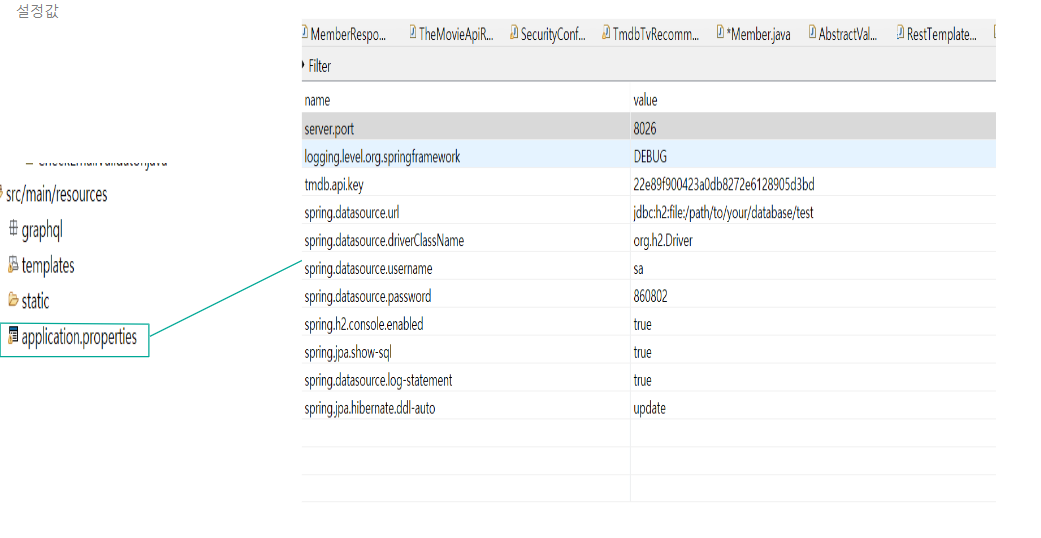Screen dimensions: 1041x538
Task: Click the tmdb API key value
Action: coord(724,185)
